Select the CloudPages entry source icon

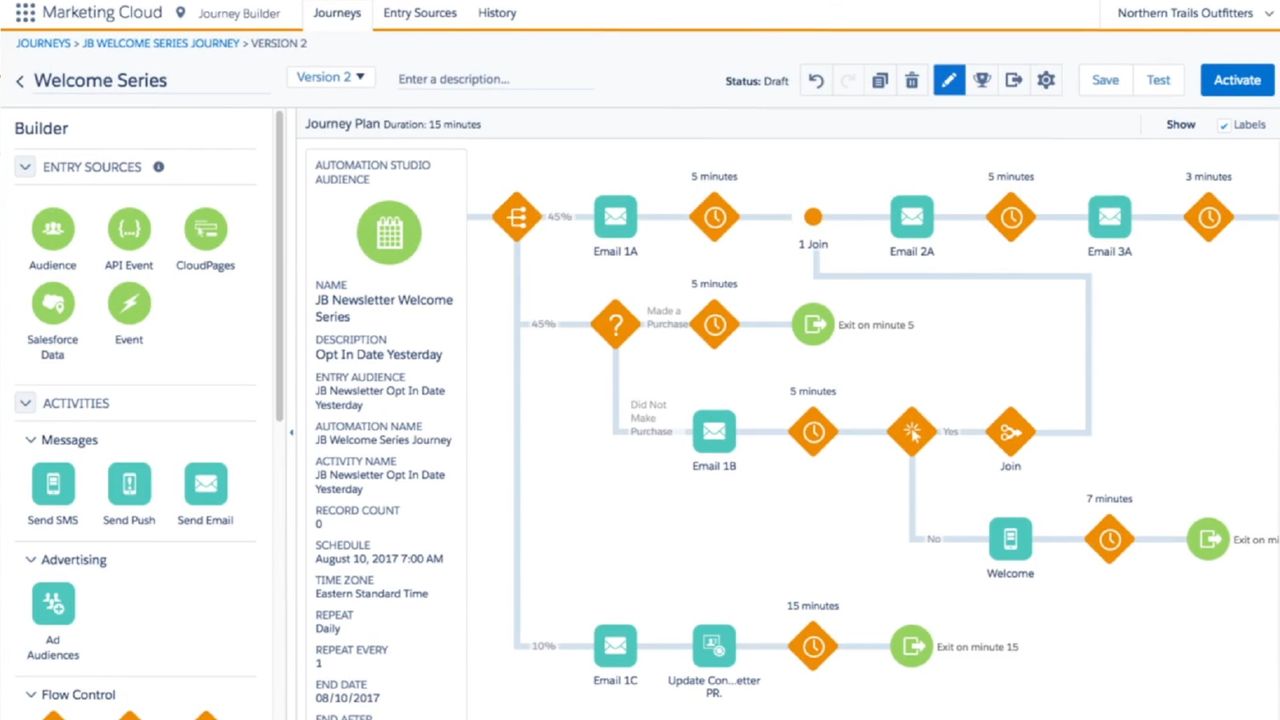[205, 229]
